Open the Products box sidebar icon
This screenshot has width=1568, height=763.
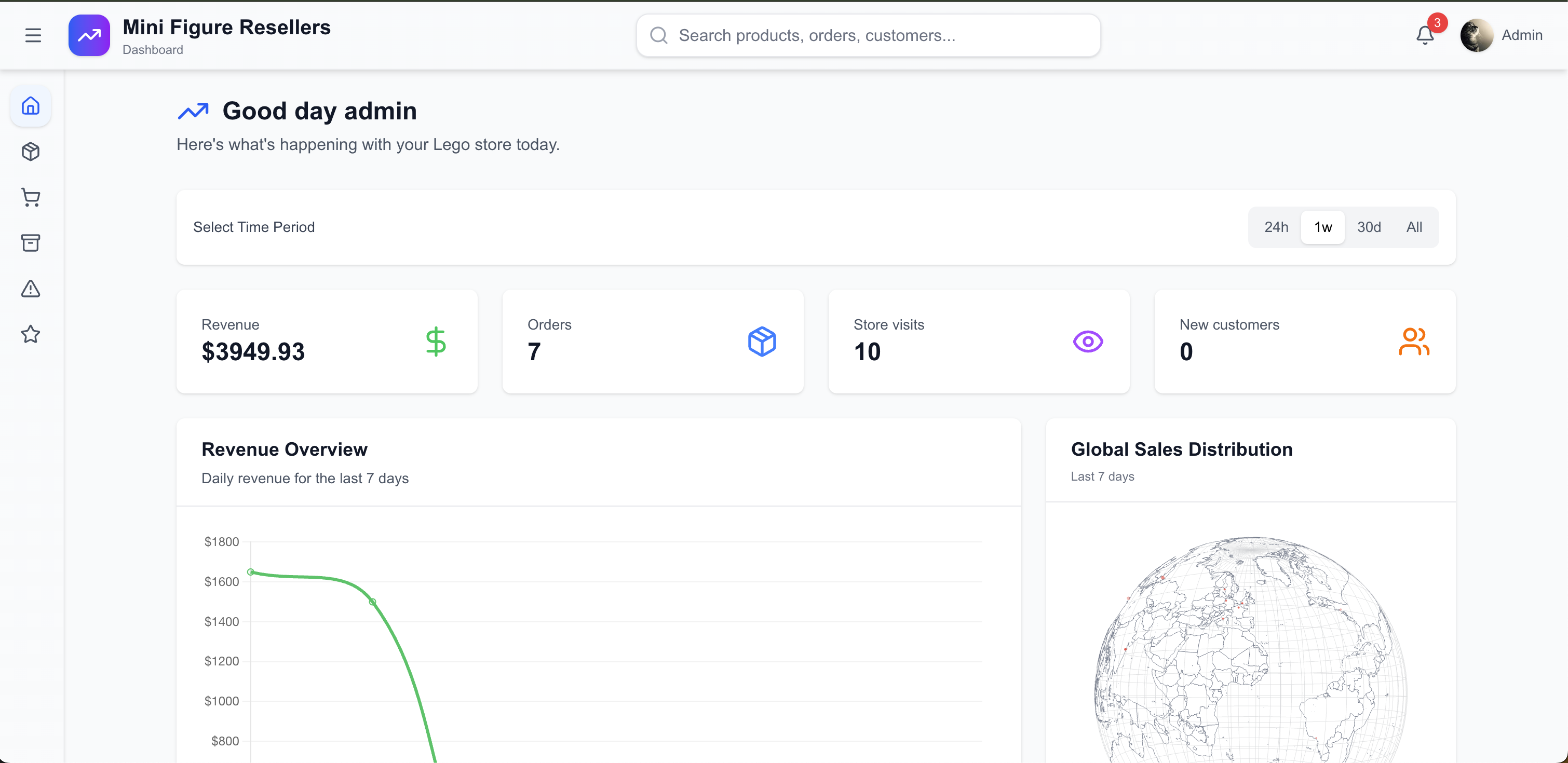31,152
